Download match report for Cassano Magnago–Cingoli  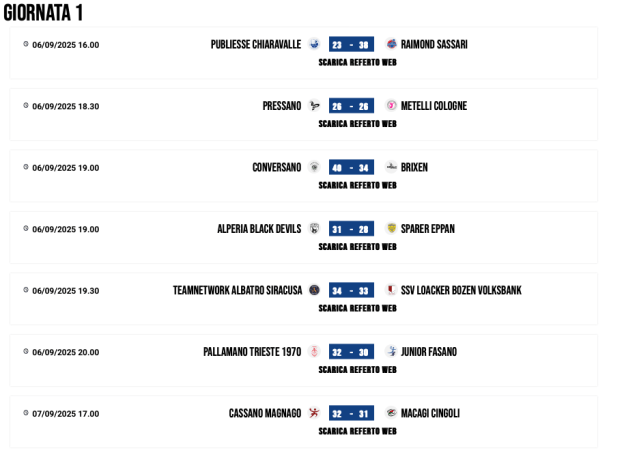357,431
